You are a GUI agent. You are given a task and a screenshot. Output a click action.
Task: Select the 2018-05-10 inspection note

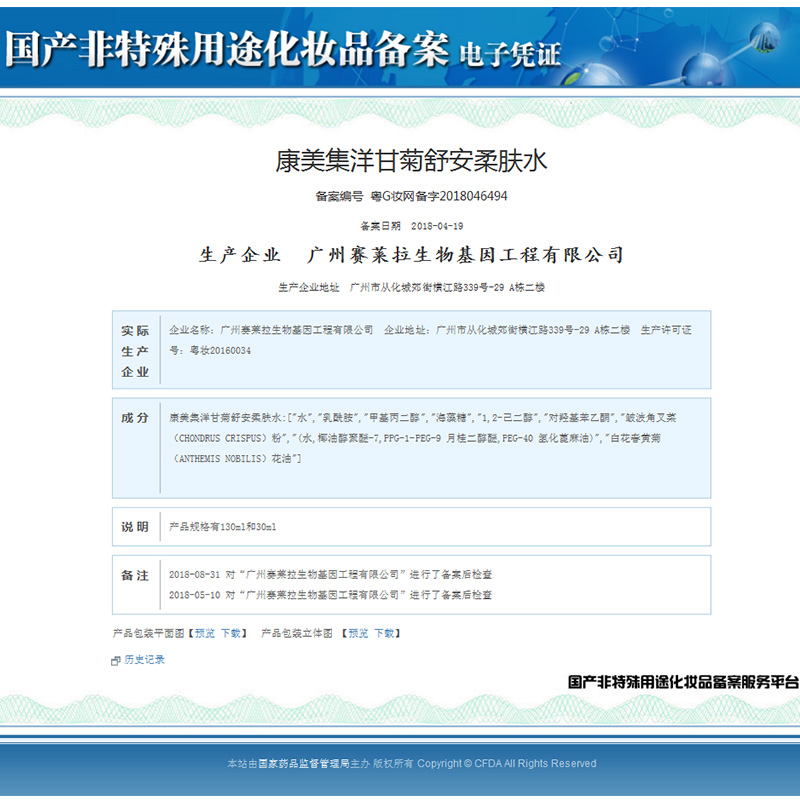tap(330, 595)
